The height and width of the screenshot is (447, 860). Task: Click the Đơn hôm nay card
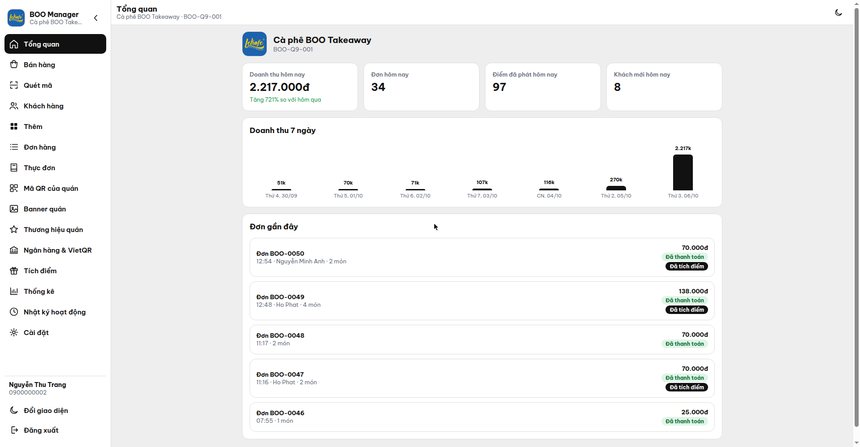point(421,87)
